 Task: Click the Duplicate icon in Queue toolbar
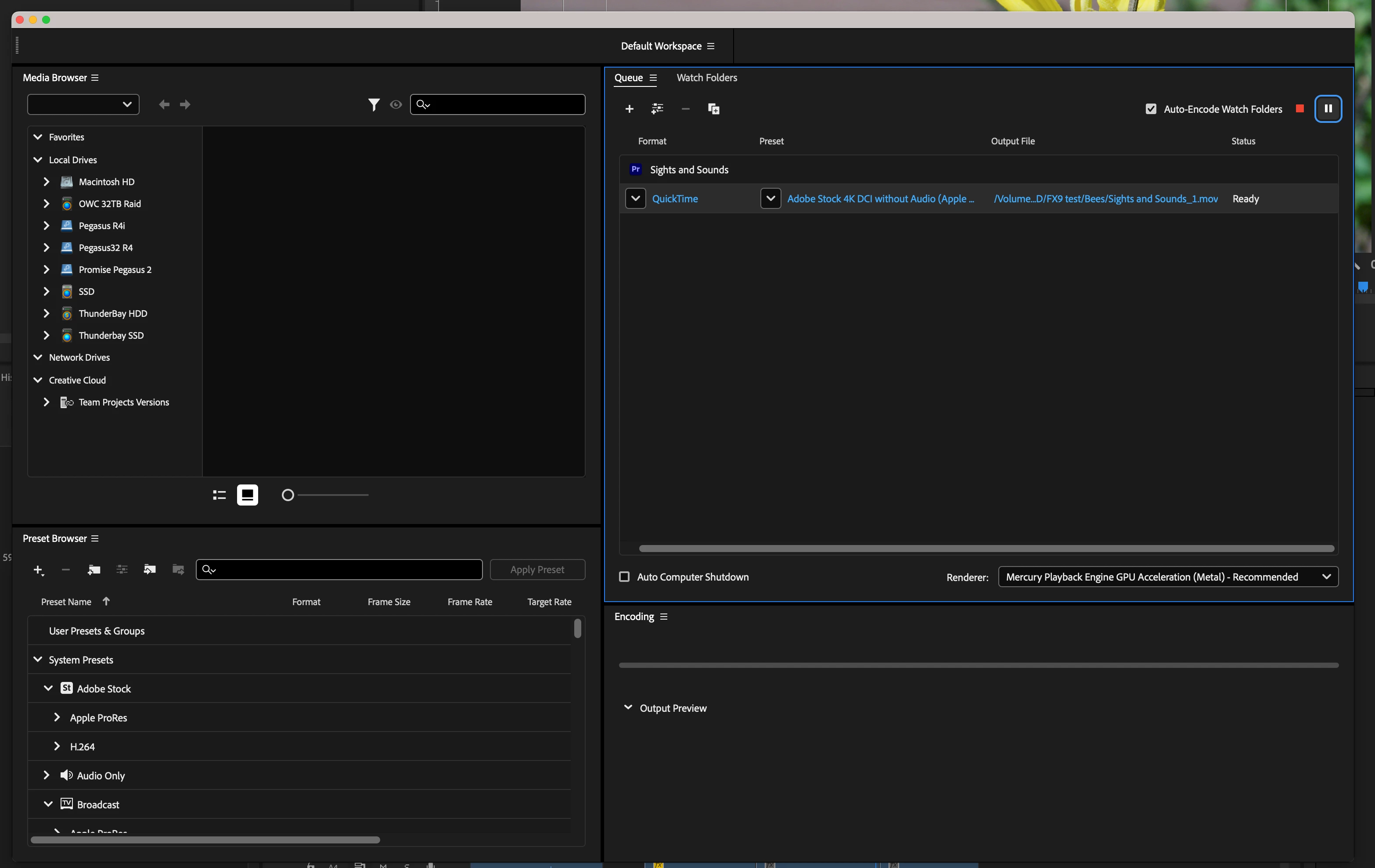point(714,109)
